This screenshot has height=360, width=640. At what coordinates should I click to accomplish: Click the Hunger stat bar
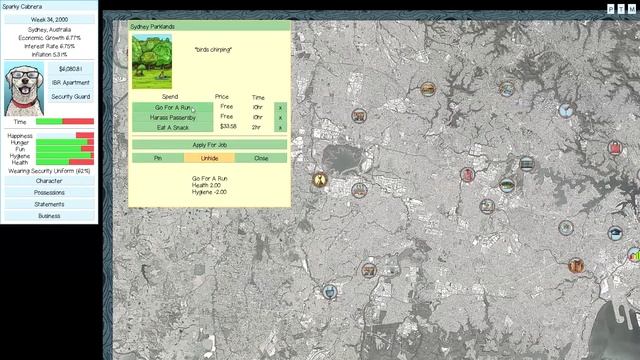pos(65,142)
